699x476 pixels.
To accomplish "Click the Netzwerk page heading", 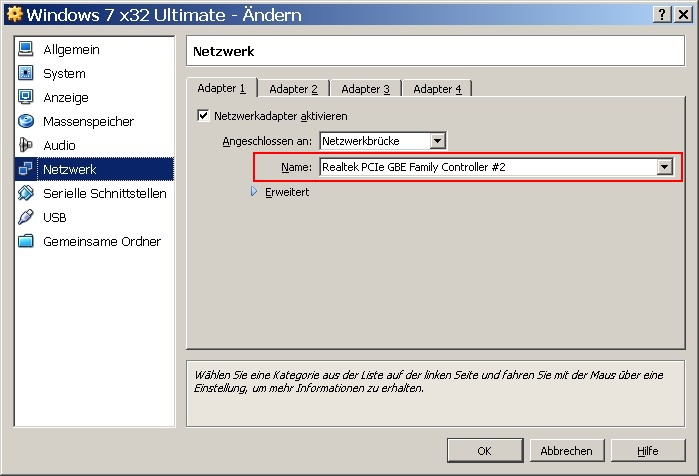I will tap(223, 51).
